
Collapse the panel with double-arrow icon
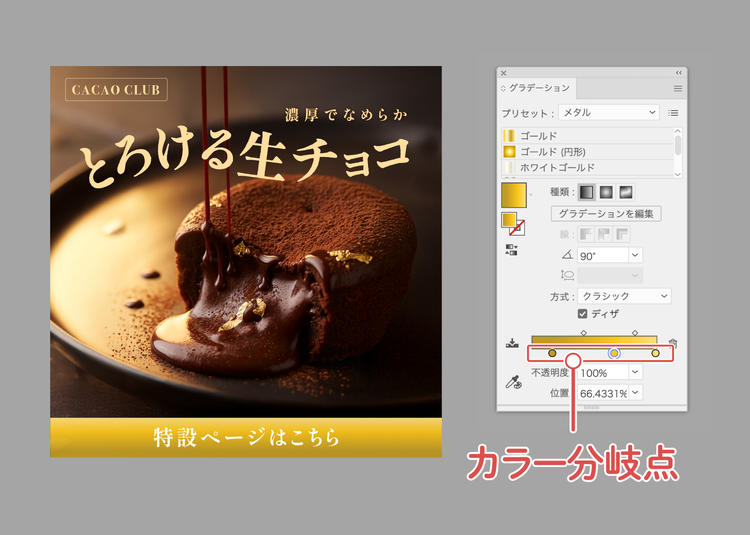click(679, 73)
